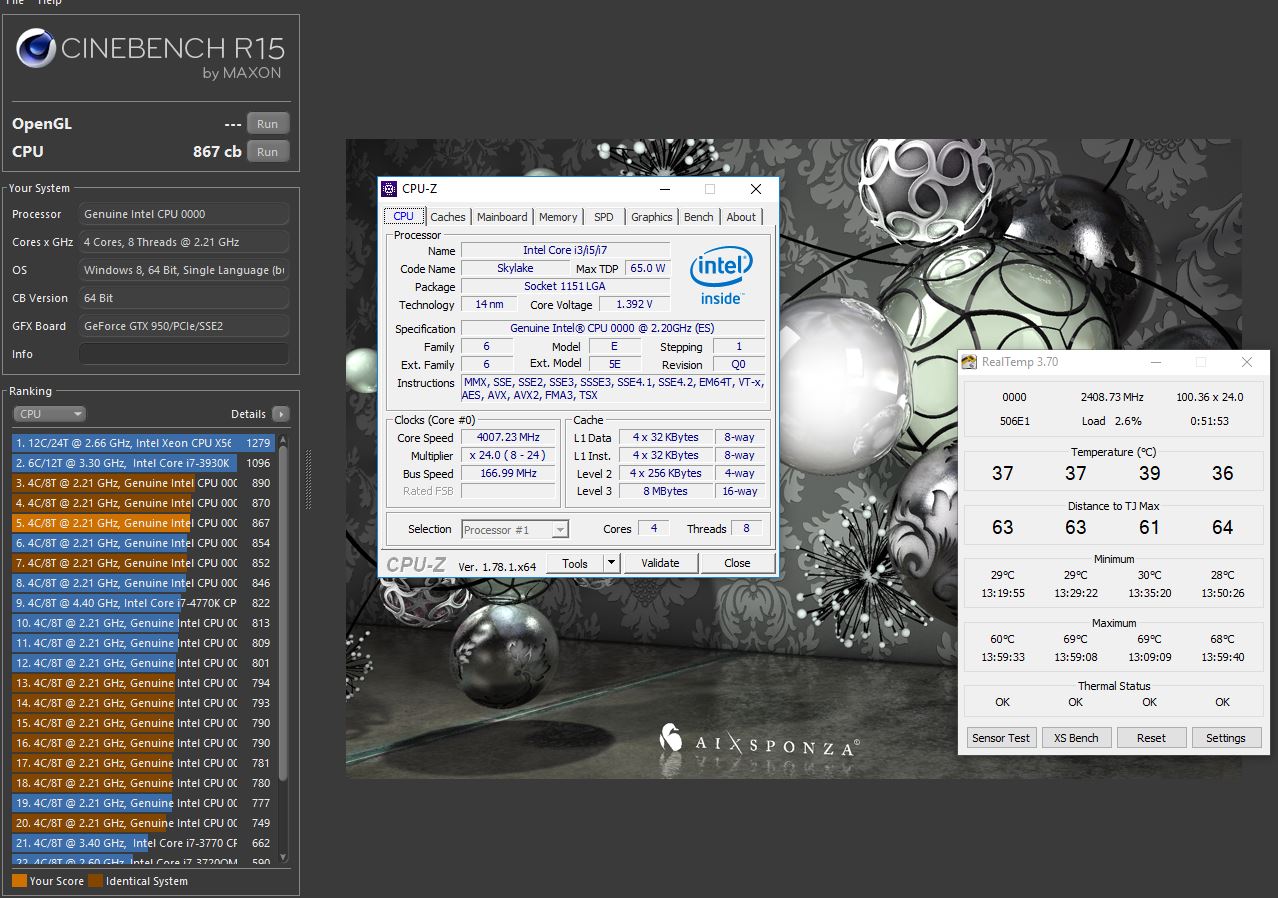Select the i7-3770 ranking entry
The height and width of the screenshot is (898, 1278).
click(143, 843)
